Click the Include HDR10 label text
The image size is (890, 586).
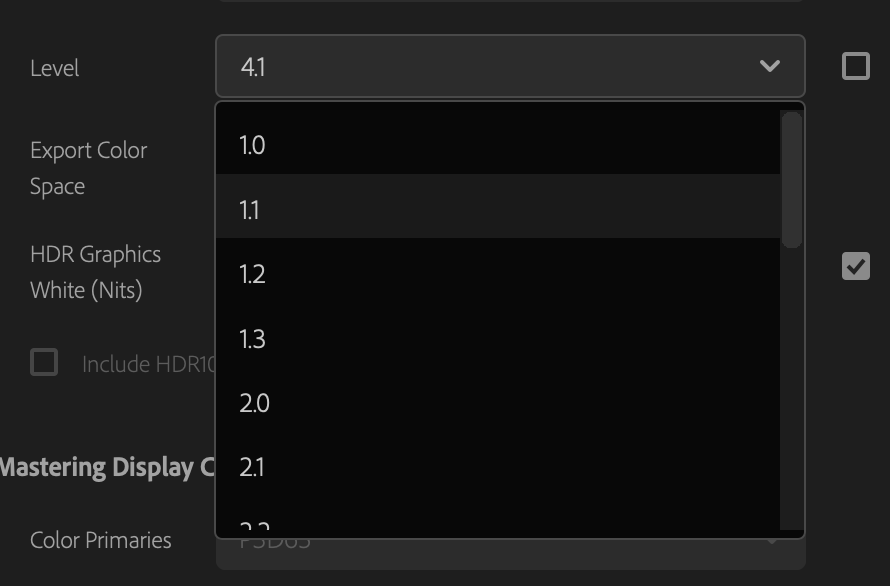(x=149, y=364)
